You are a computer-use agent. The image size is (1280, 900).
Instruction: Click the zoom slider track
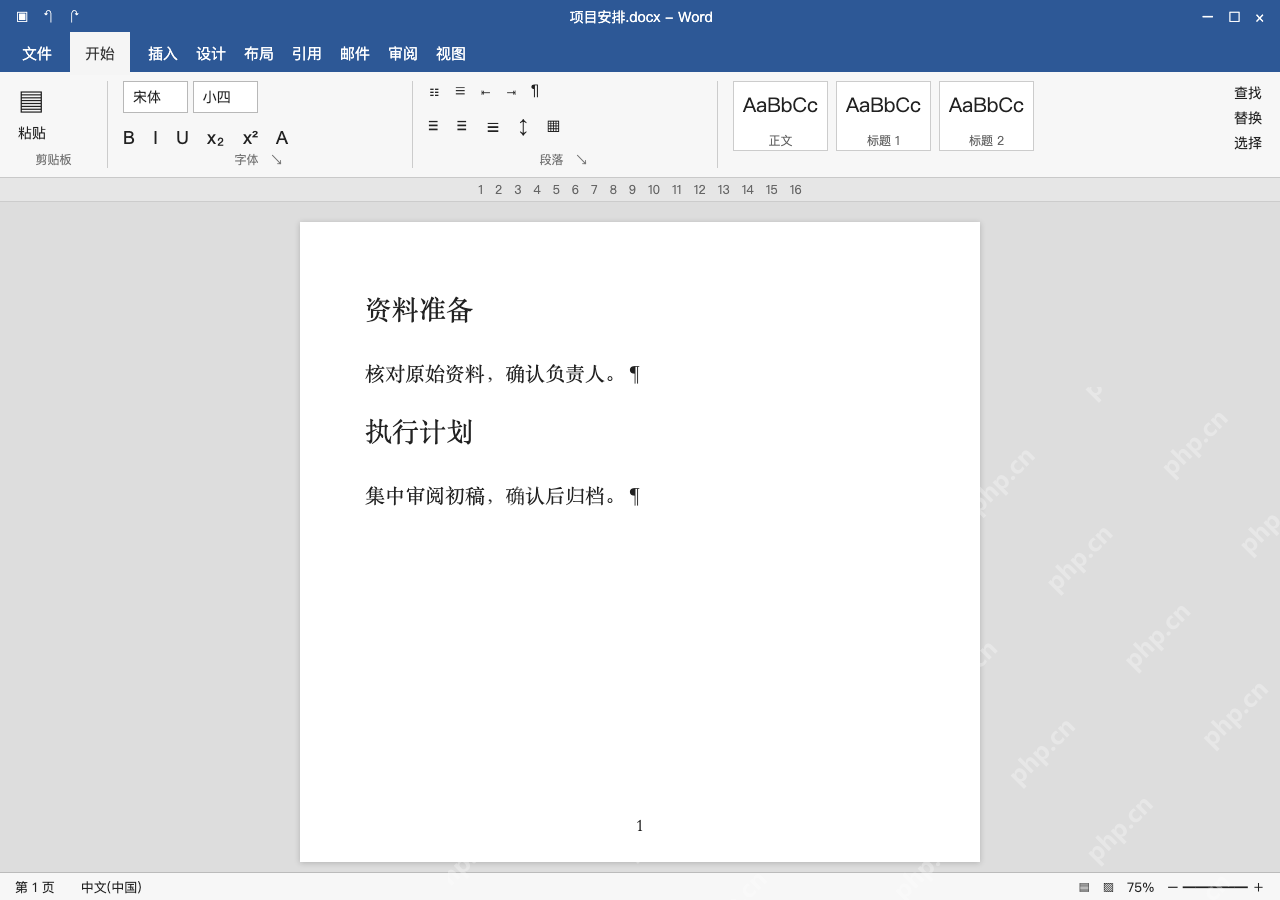click(1215, 887)
